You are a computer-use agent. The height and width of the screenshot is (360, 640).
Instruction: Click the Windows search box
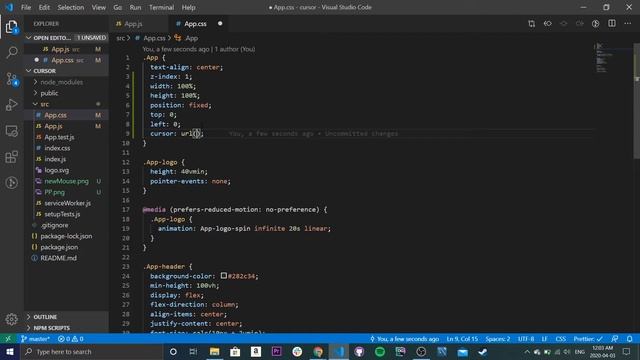coord(92,351)
